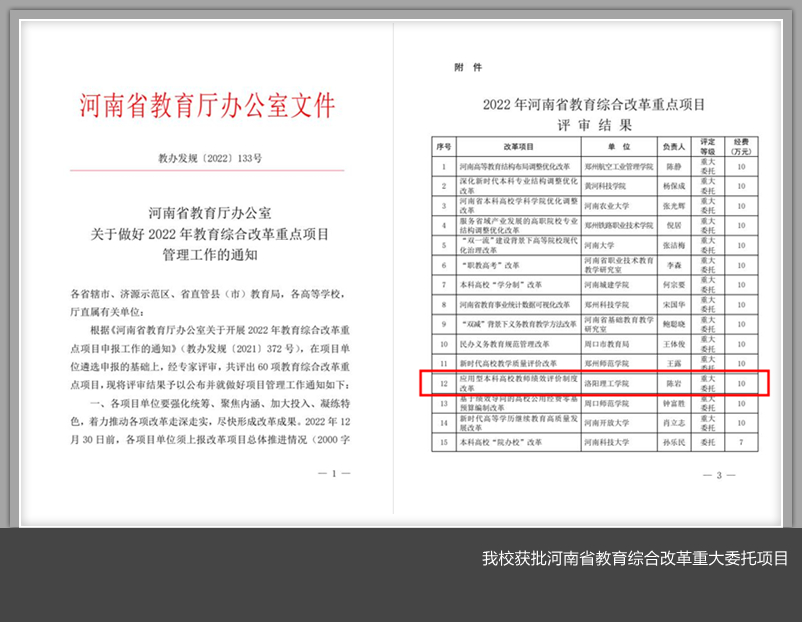The image size is (802, 622).
Task: Click the caption 我校获批河南省教育综合改革重大委托项目
Action: [635, 558]
